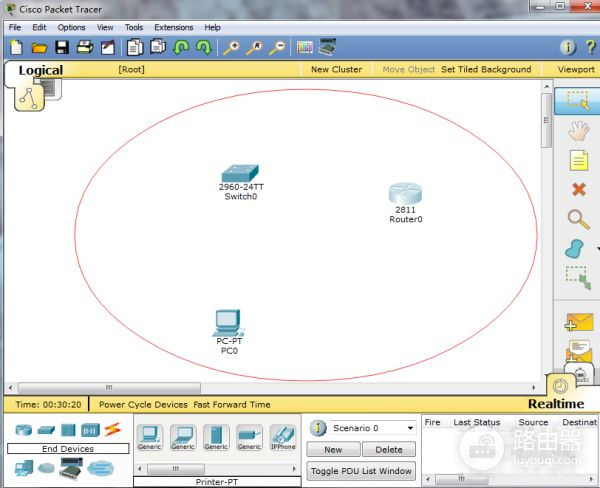Choose the Move Layout hand tool
The image size is (600, 488).
point(578,130)
